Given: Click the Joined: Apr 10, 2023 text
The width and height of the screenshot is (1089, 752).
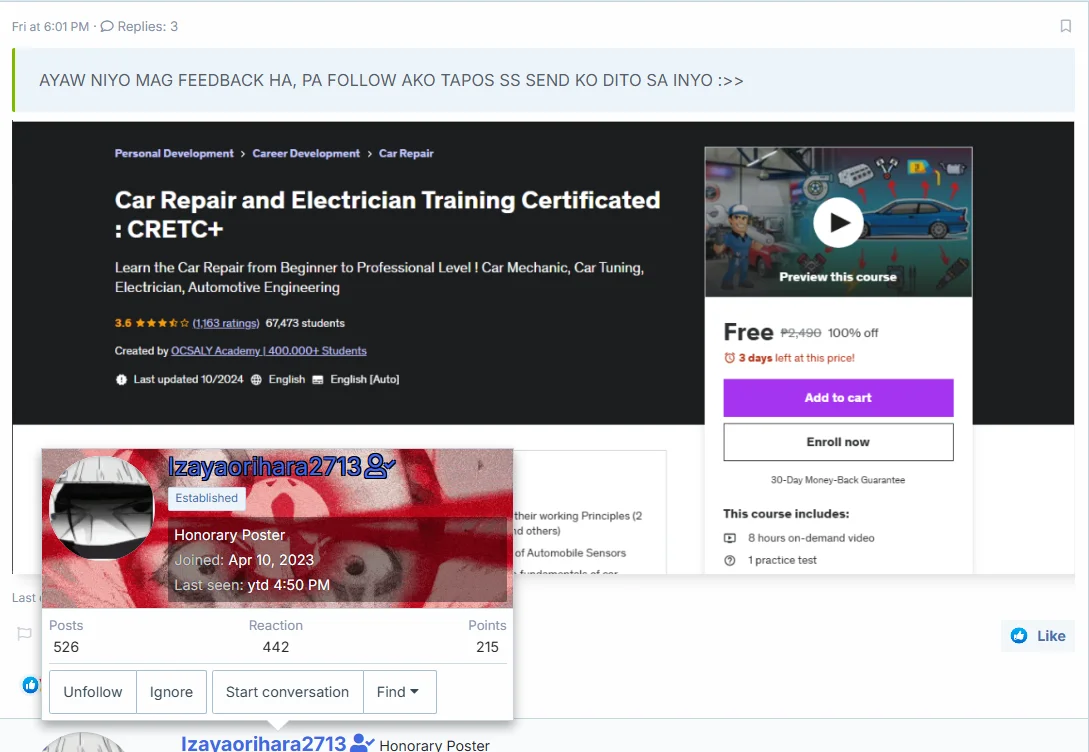Looking at the screenshot, I should tap(244, 560).
